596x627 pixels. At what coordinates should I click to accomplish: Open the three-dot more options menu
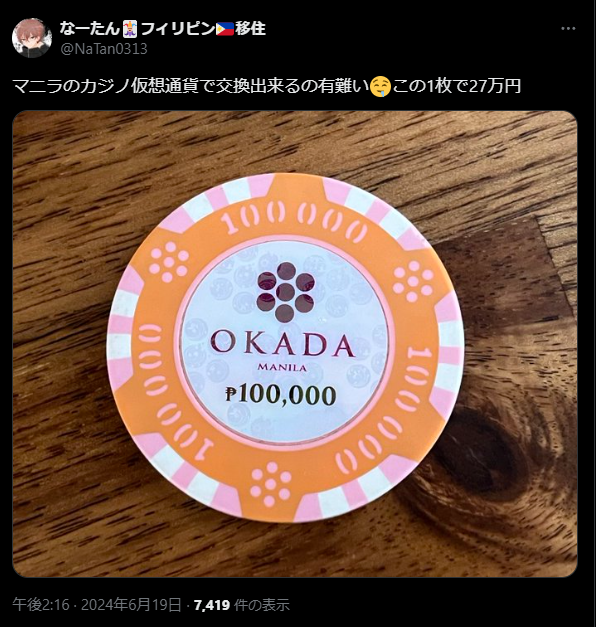click(568, 28)
